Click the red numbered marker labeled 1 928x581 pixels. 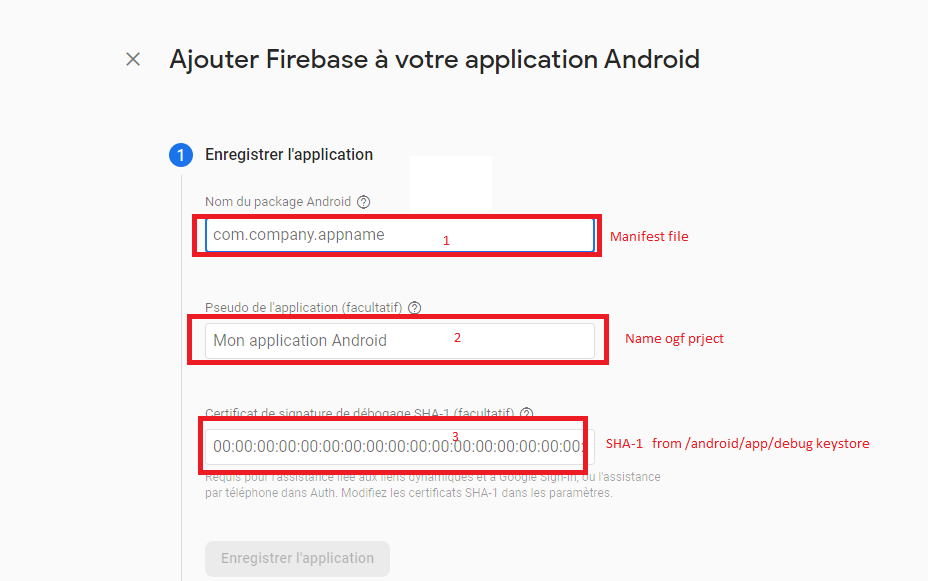[446, 240]
